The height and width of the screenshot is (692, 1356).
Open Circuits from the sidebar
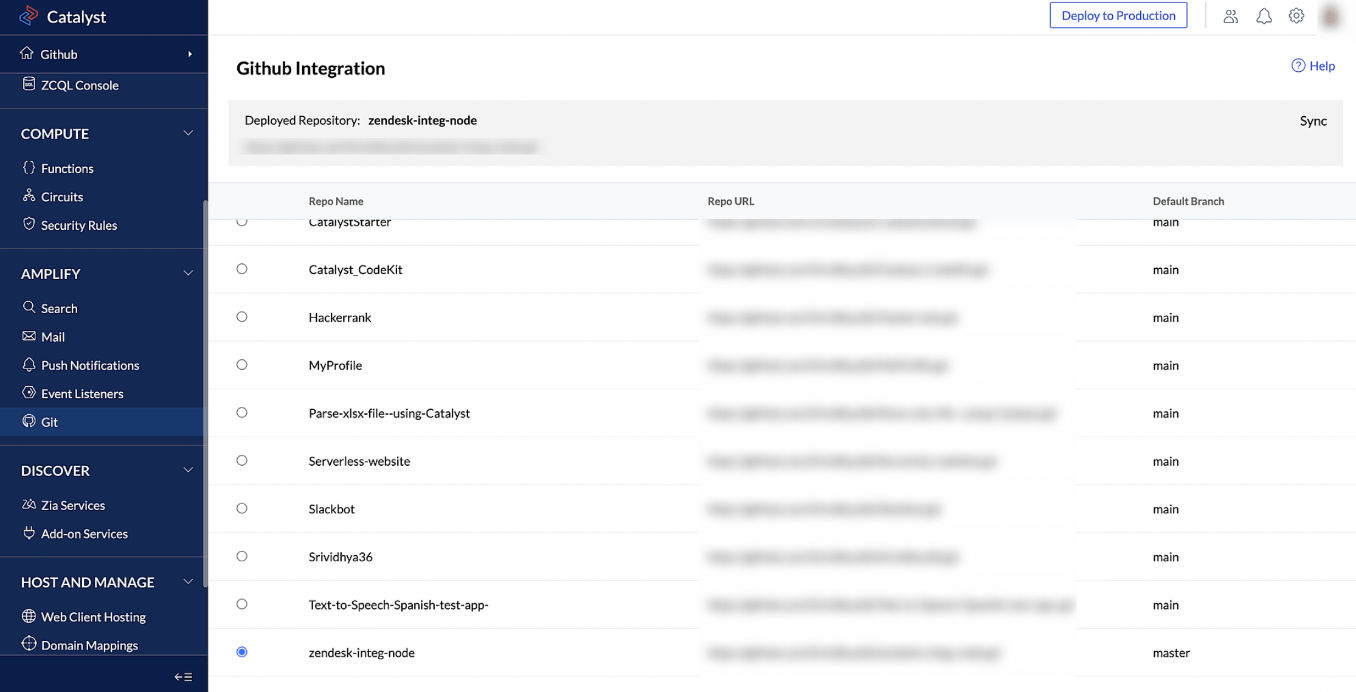[x=61, y=197]
